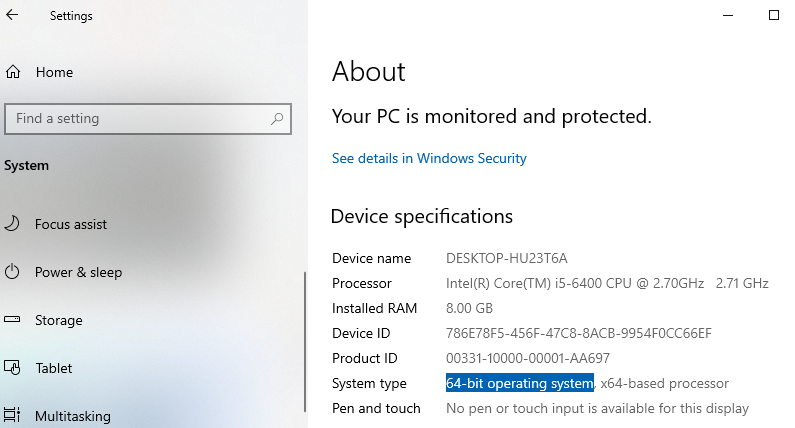795x428 pixels.
Task: Click the Power & sleep icon
Action: click(12, 272)
